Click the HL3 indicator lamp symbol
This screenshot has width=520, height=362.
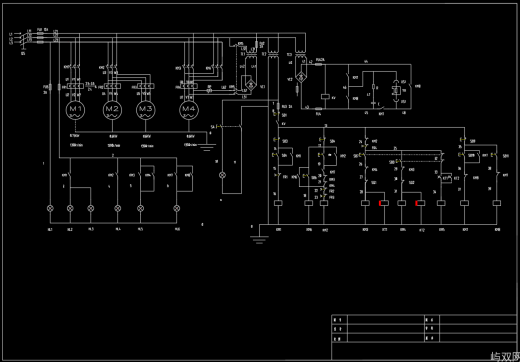(x=90, y=208)
